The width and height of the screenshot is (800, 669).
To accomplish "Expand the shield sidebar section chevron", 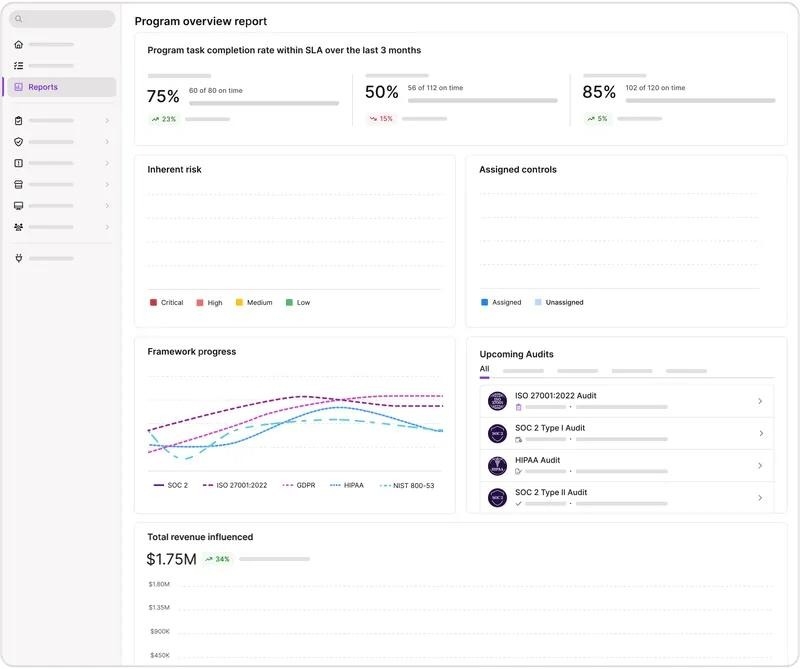I will pos(107,142).
